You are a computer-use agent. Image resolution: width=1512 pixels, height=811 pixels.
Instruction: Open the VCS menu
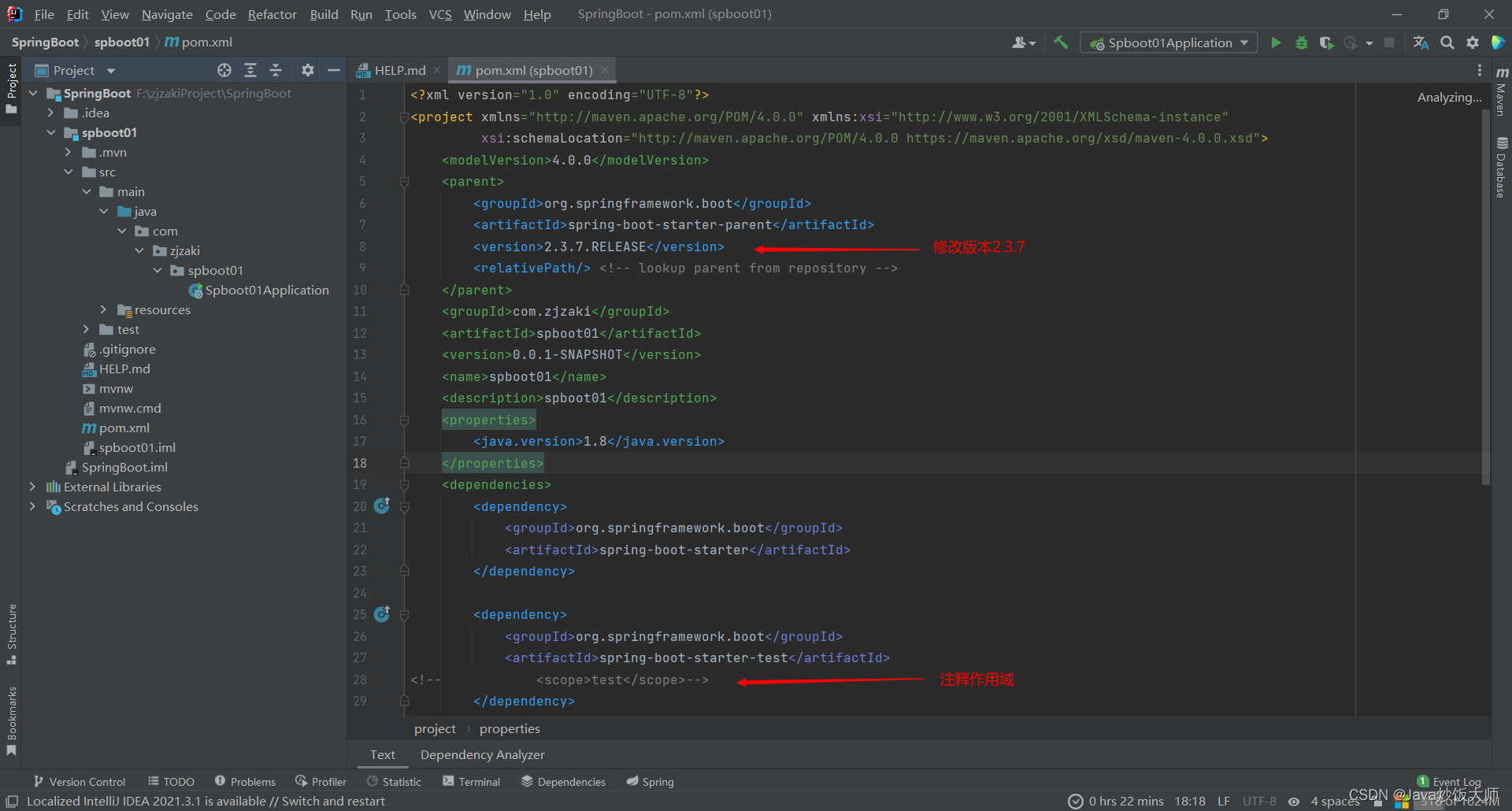440,14
